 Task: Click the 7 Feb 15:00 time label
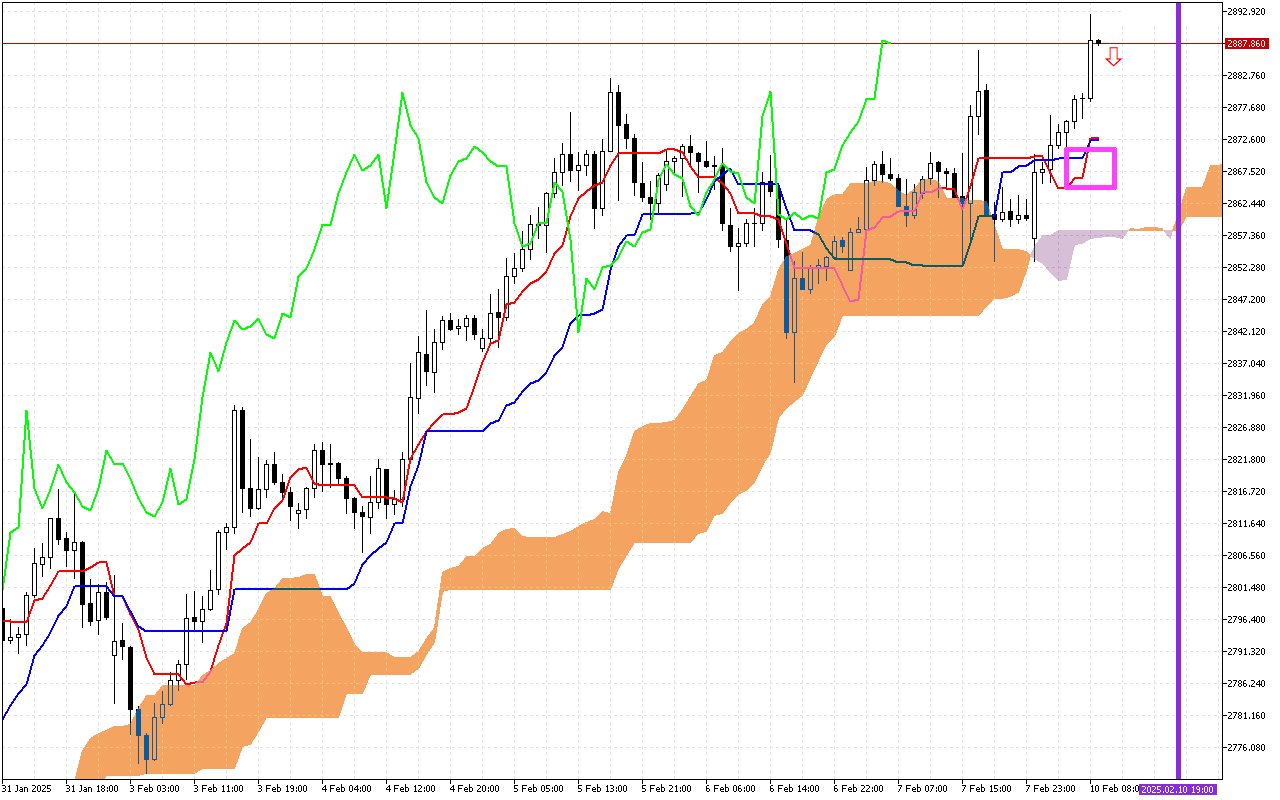coord(988,789)
